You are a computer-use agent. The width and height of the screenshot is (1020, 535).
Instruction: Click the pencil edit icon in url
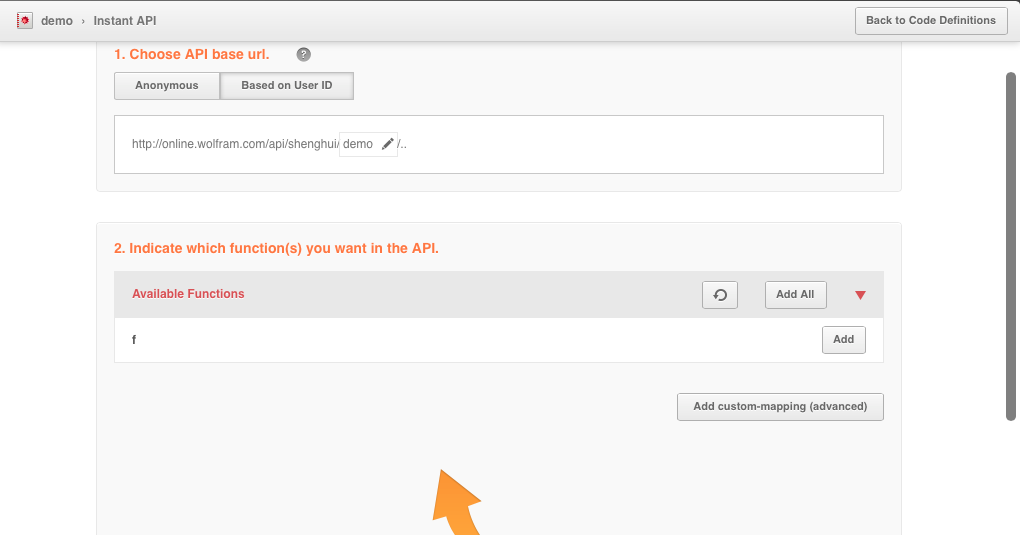click(388, 144)
